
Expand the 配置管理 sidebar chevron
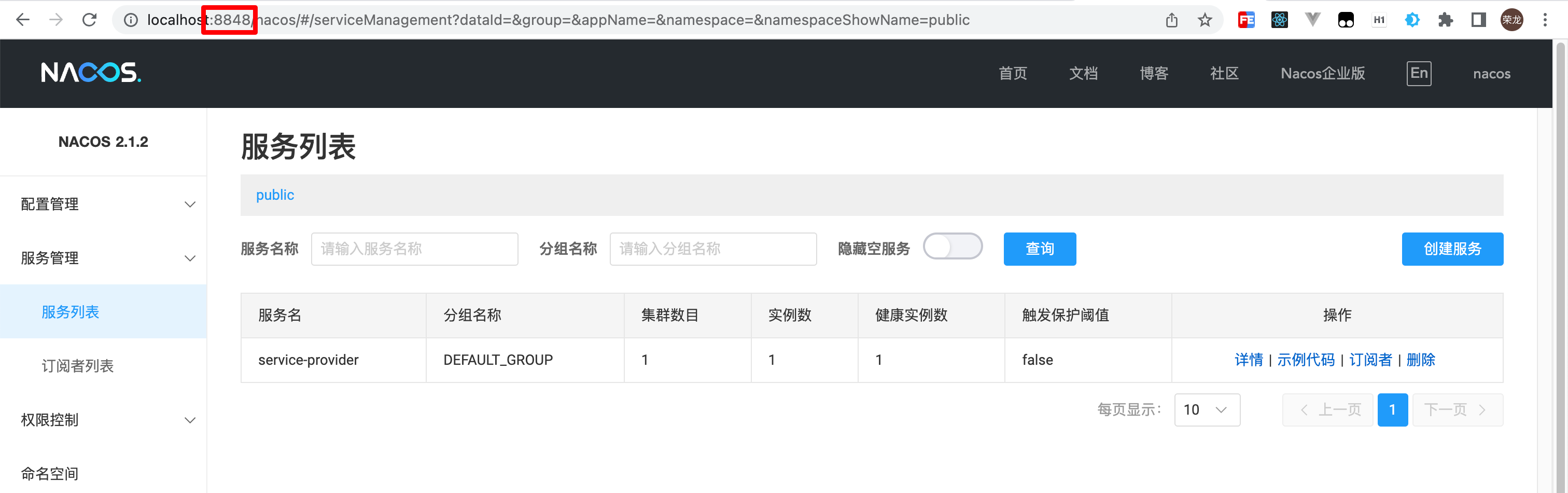pyautogui.click(x=190, y=204)
